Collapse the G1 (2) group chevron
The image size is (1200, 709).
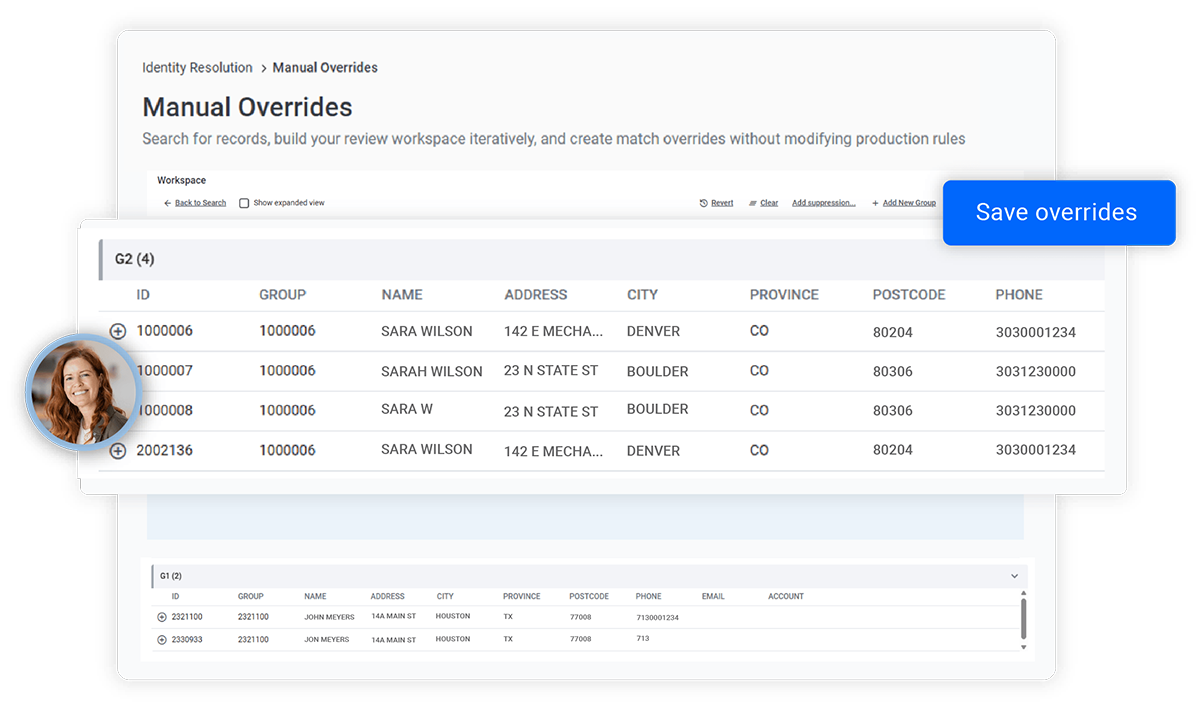point(1014,576)
